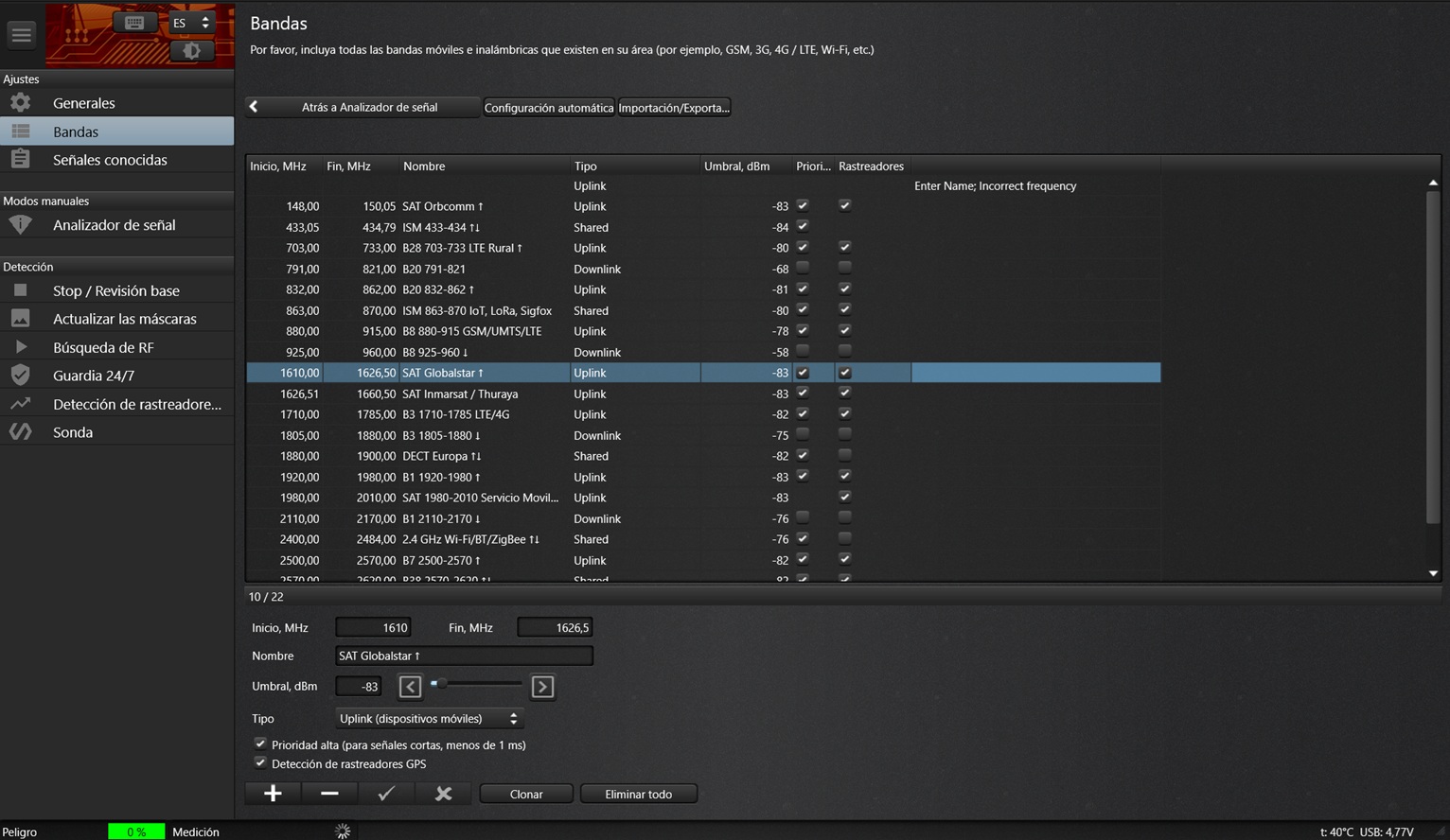The height and width of the screenshot is (840, 1450).
Task: Click the Eliminar todo button
Action: (x=639, y=794)
